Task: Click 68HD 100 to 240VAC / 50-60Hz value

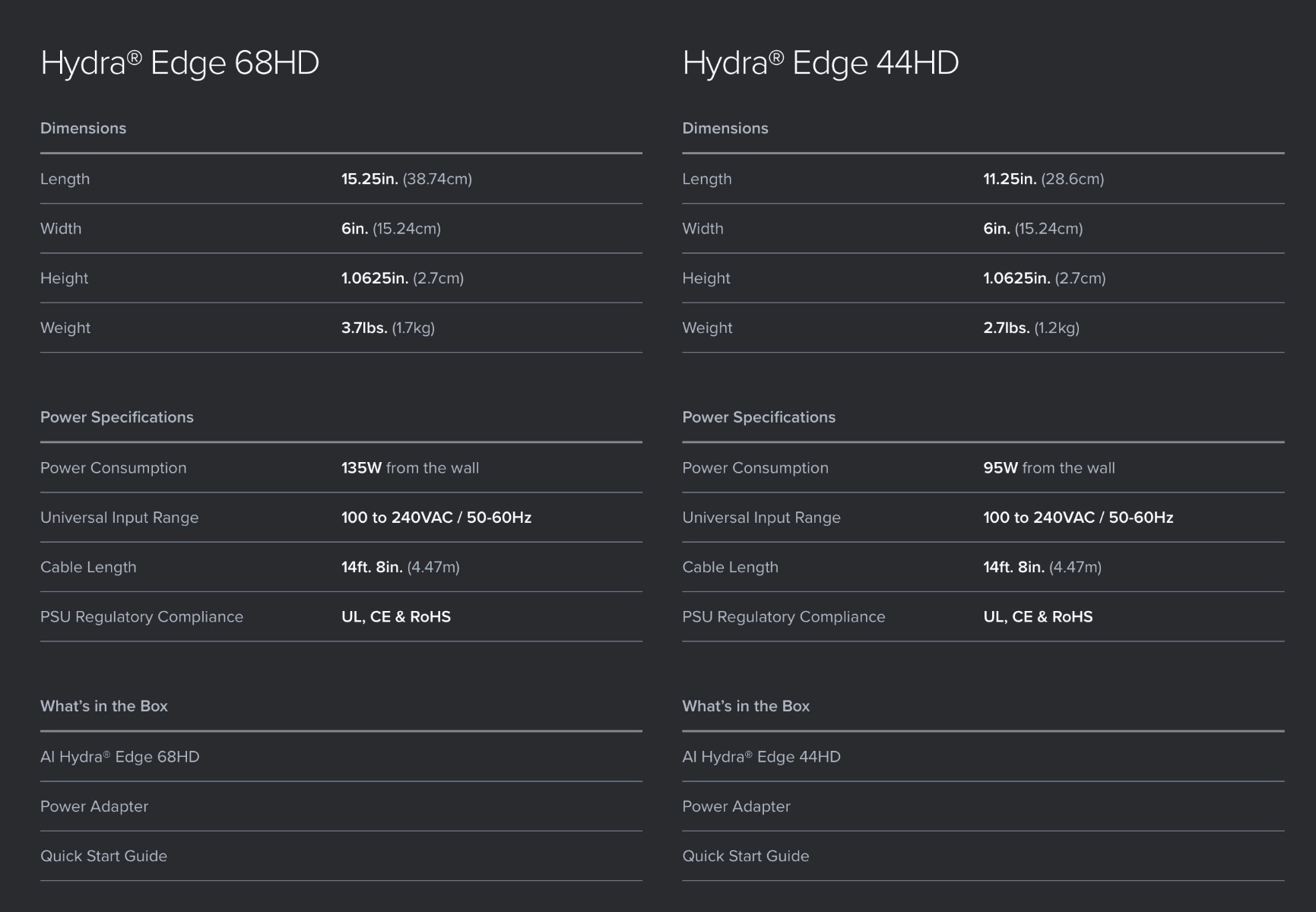Action: 436,518
